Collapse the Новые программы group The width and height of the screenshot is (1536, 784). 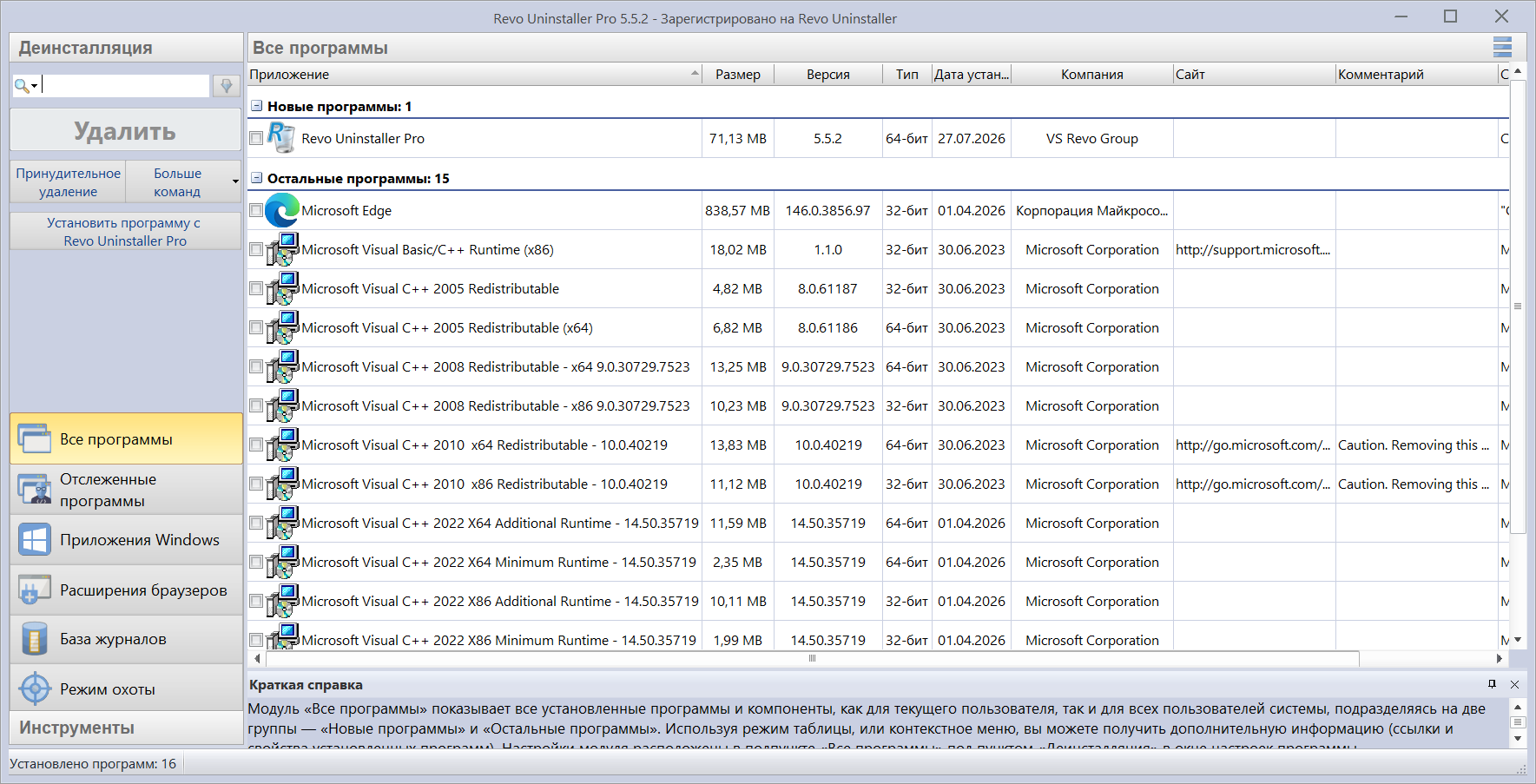point(256,106)
